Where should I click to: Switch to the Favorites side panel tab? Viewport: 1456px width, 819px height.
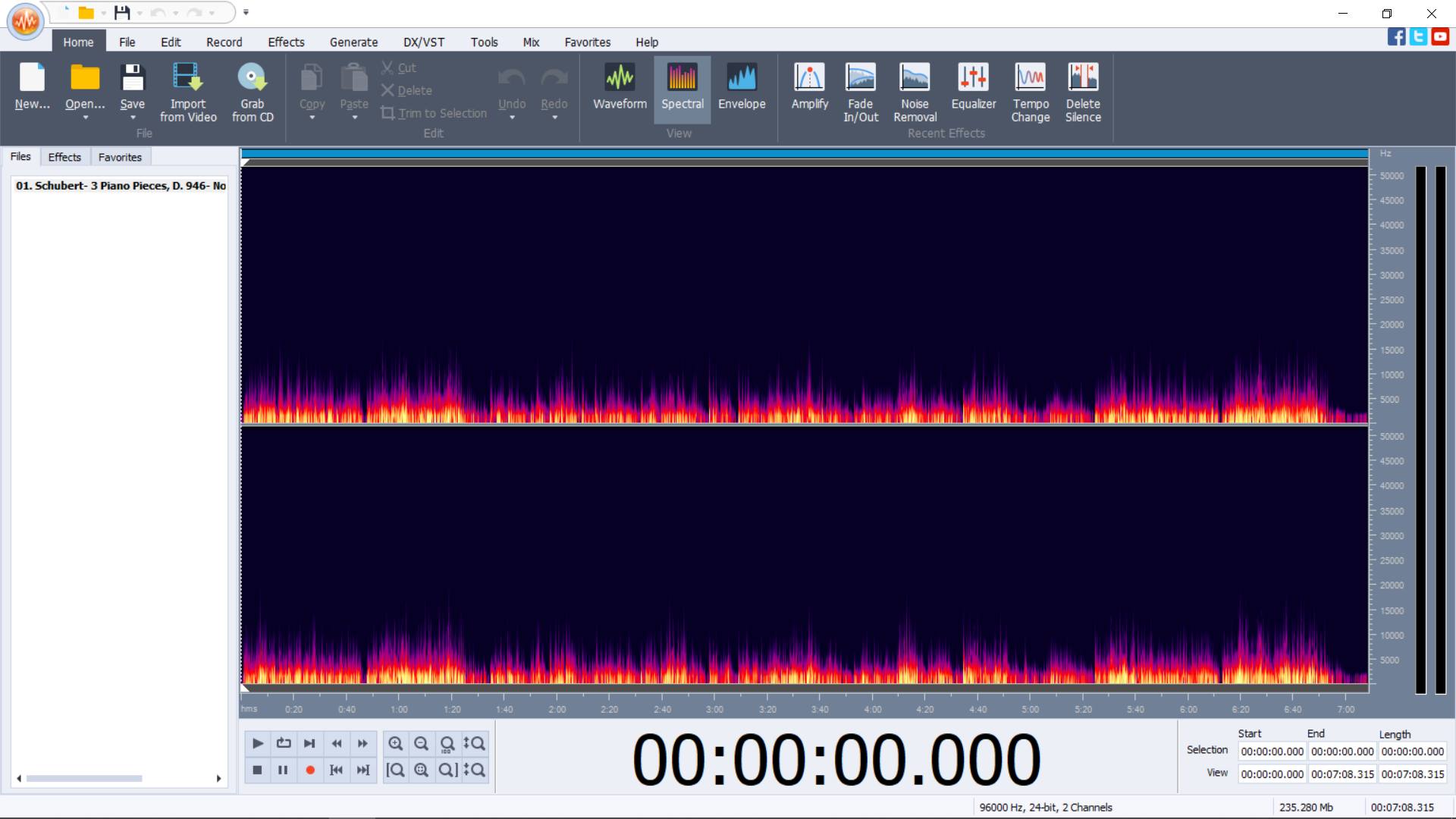coord(120,157)
